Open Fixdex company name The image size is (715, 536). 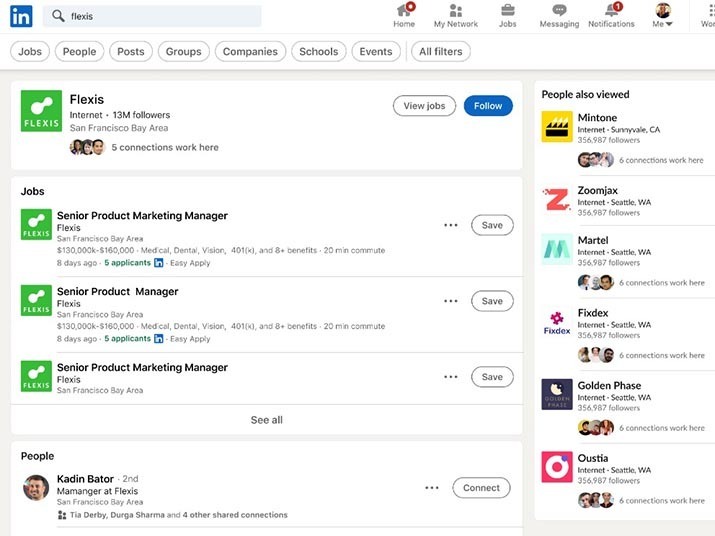(x=593, y=313)
